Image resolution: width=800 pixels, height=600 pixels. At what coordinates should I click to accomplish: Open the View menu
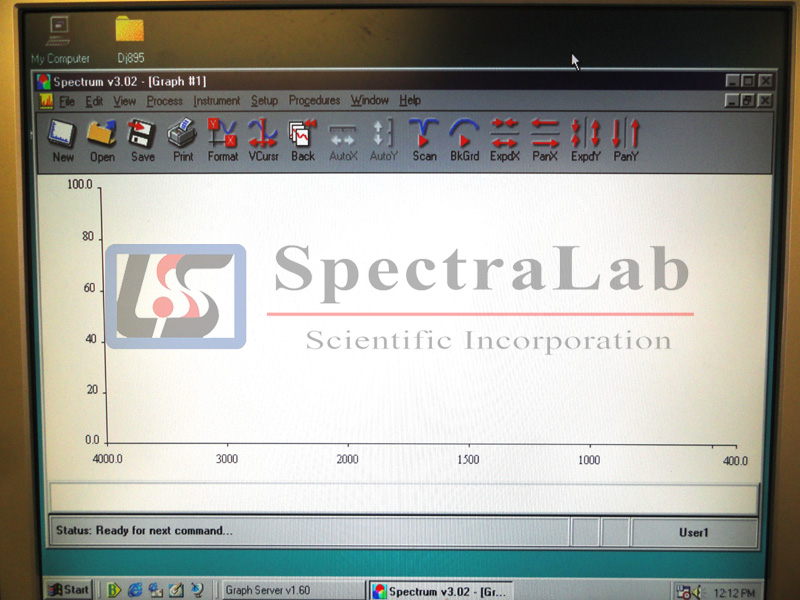(124, 101)
